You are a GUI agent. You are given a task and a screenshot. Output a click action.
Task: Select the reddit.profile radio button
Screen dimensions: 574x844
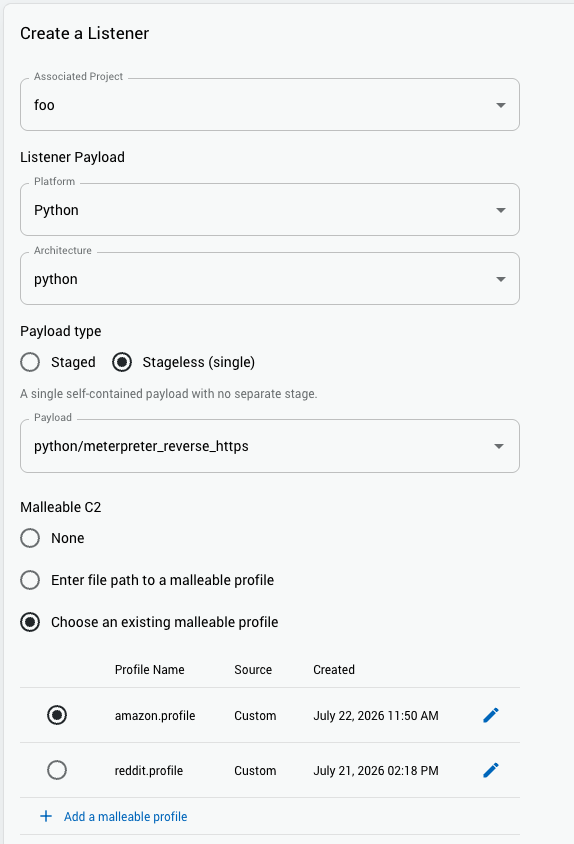point(57,770)
